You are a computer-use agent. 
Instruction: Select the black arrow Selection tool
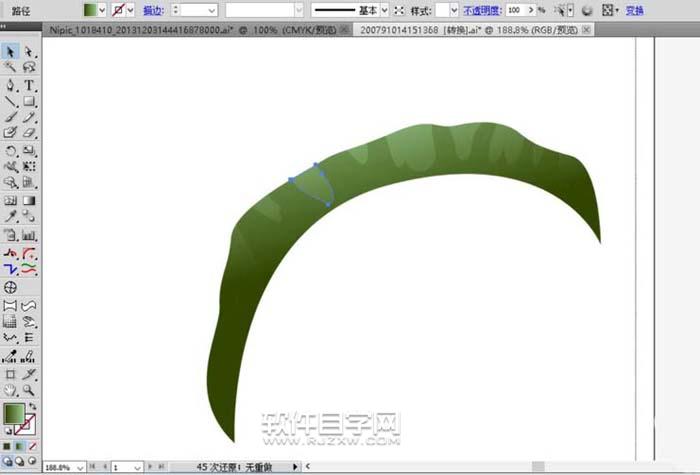(10, 52)
